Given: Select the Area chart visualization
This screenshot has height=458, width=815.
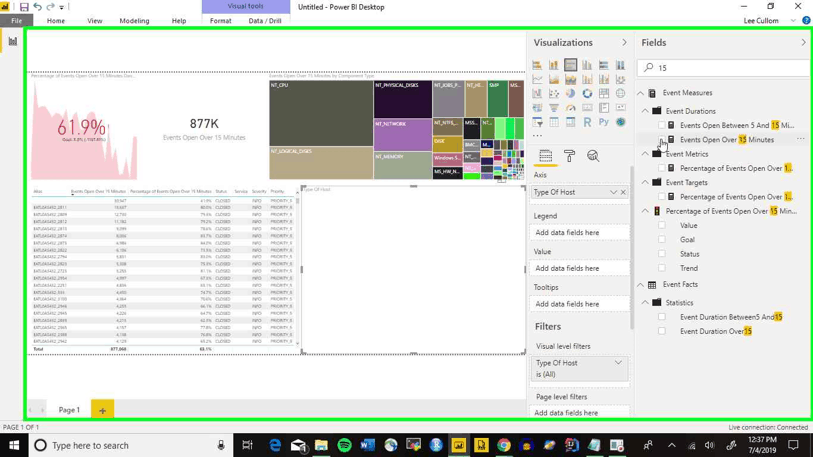Looking at the screenshot, I should point(554,80).
